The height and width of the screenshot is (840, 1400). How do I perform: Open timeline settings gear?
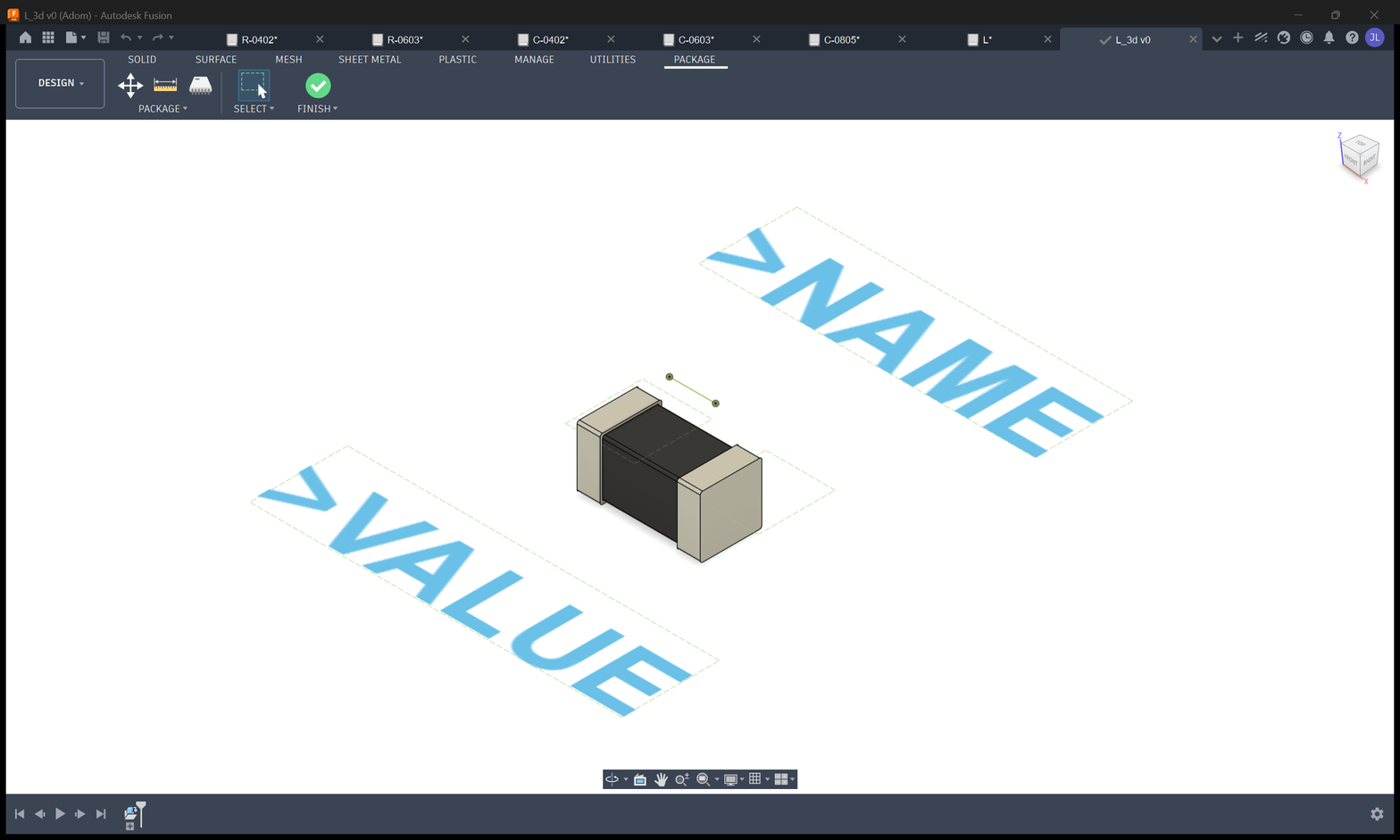[x=1377, y=814]
